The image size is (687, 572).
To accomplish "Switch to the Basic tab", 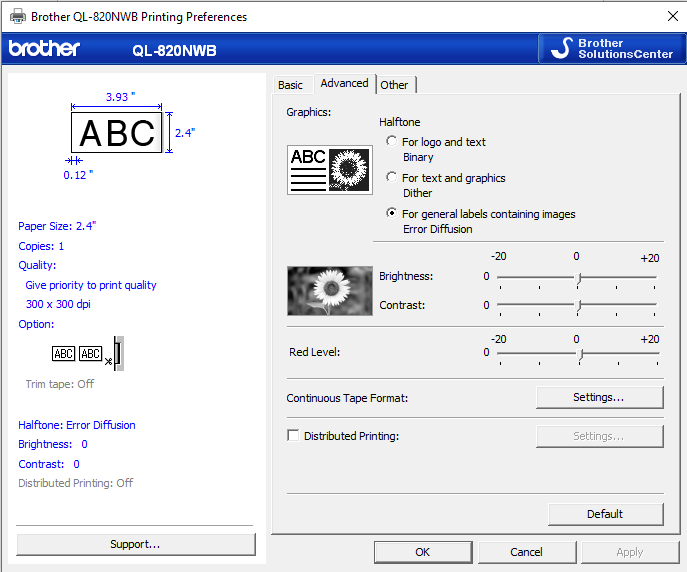I will coord(290,85).
